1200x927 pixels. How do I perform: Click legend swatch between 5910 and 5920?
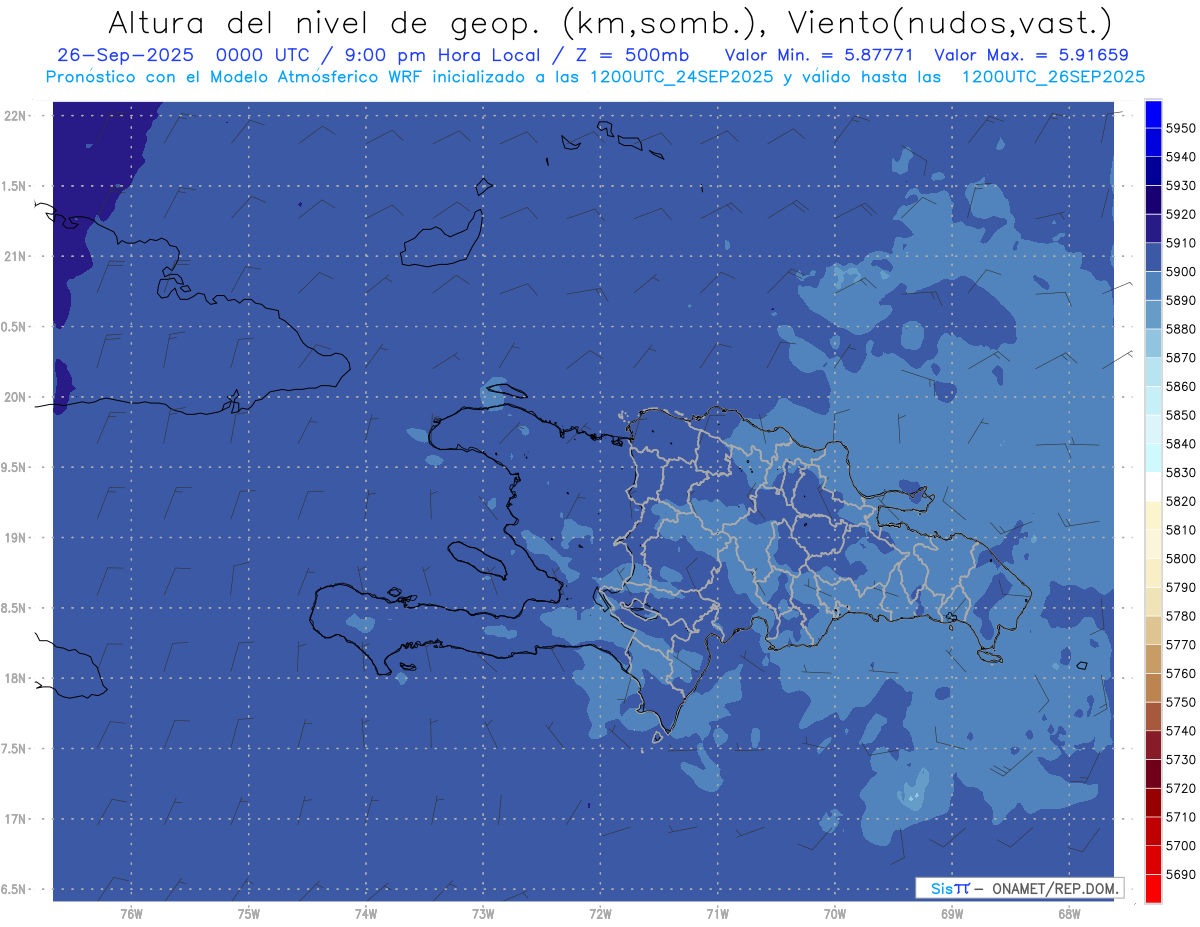[x=1153, y=229]
